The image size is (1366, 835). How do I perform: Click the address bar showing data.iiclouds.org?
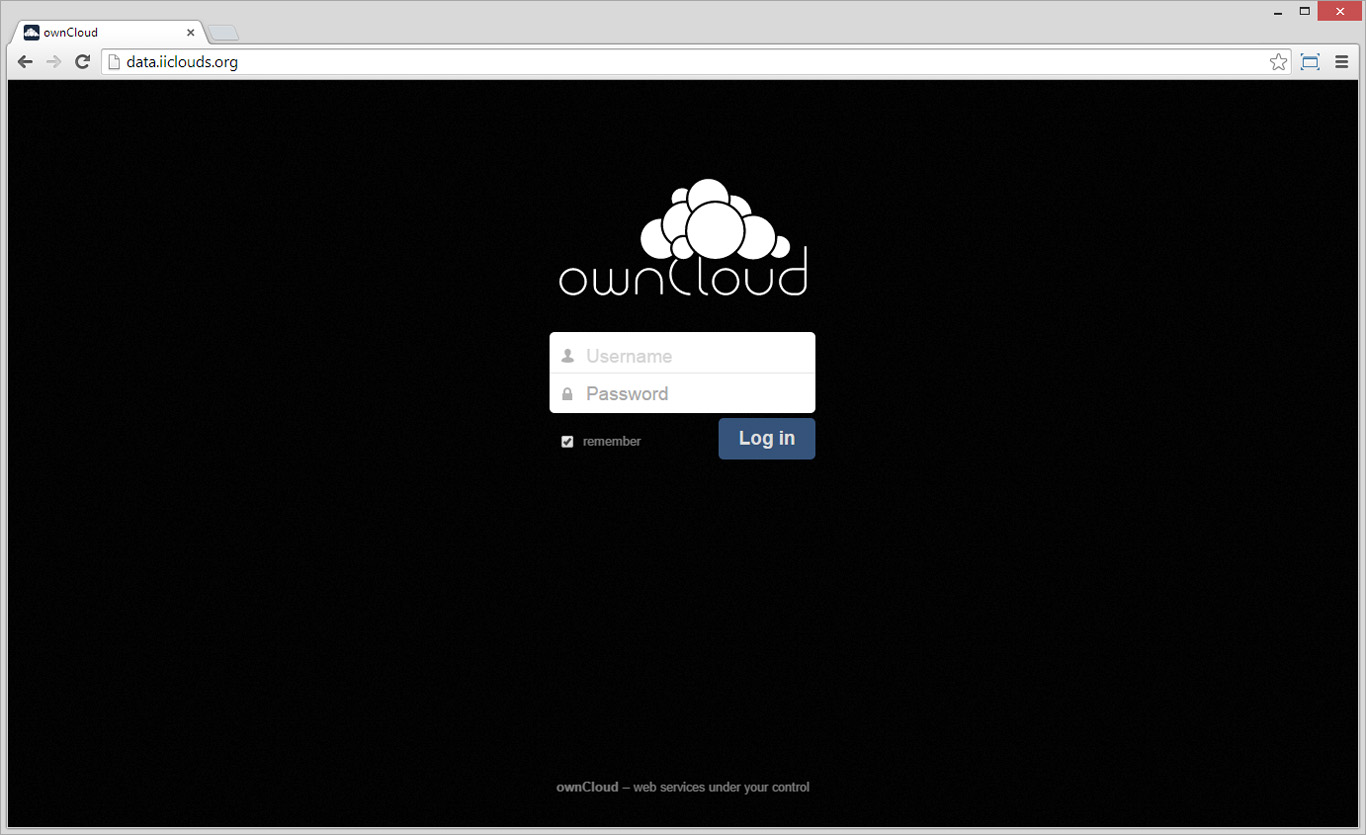coord(696,62)
